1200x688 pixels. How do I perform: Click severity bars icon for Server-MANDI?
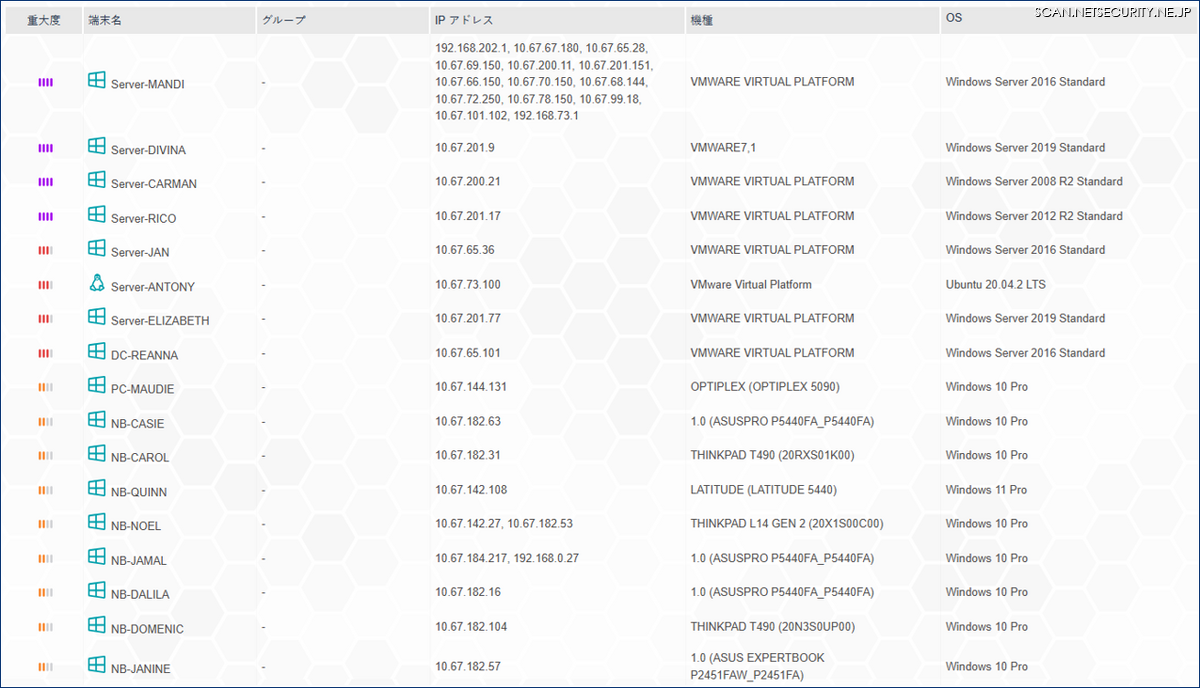pos(45,82)
